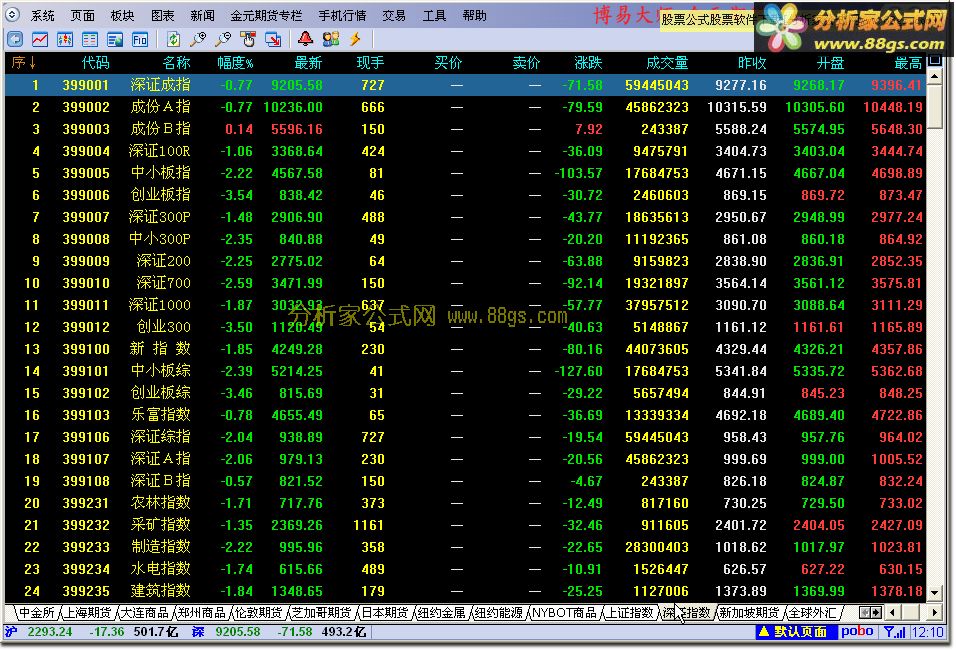Switch to the 日本期货 tab
The height and width of the screenshot is (650, 956).
click(x=385, y=612)
